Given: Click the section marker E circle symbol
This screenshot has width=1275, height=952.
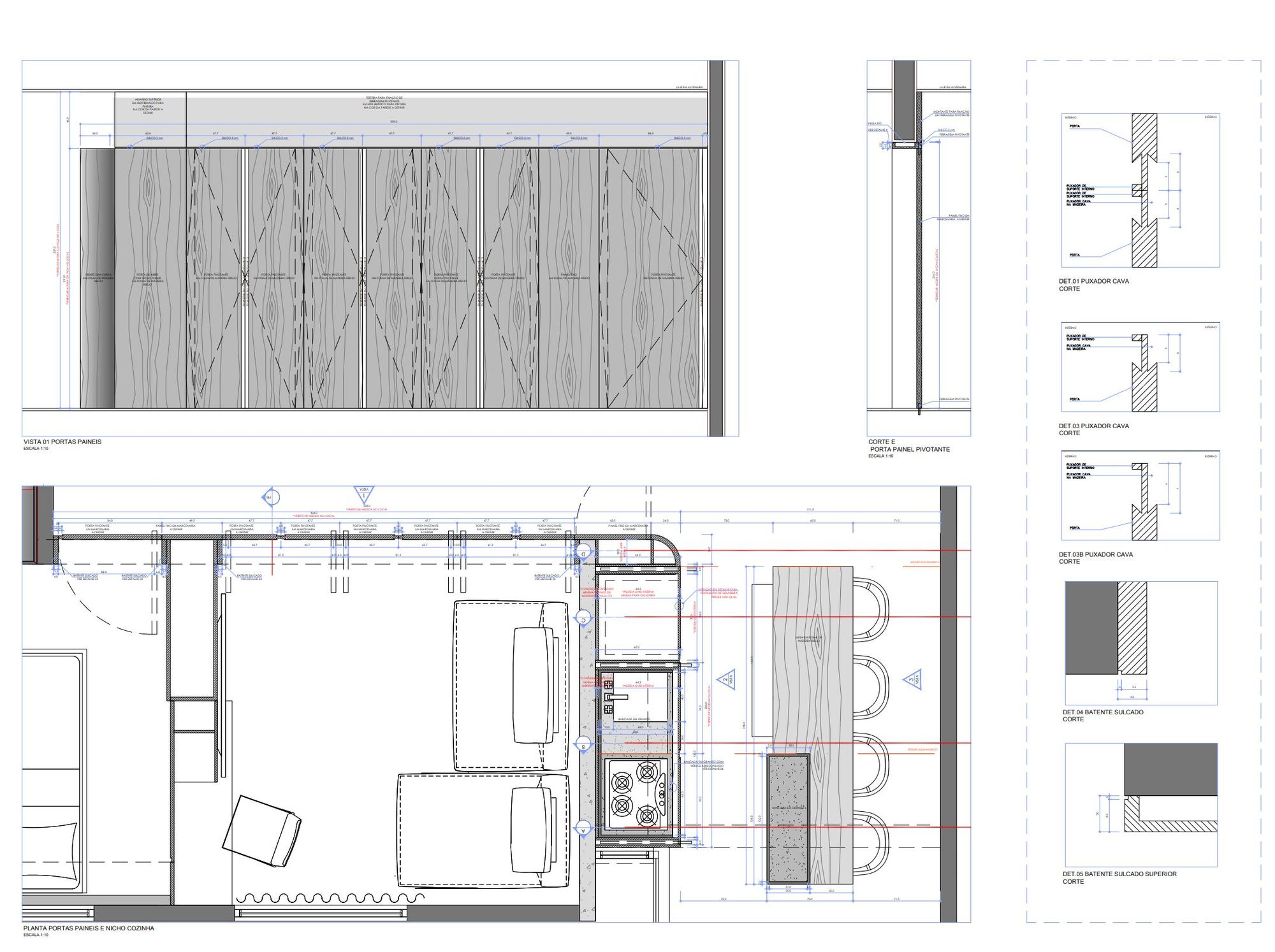Looking at the screenshot, I should click(270, 497).
